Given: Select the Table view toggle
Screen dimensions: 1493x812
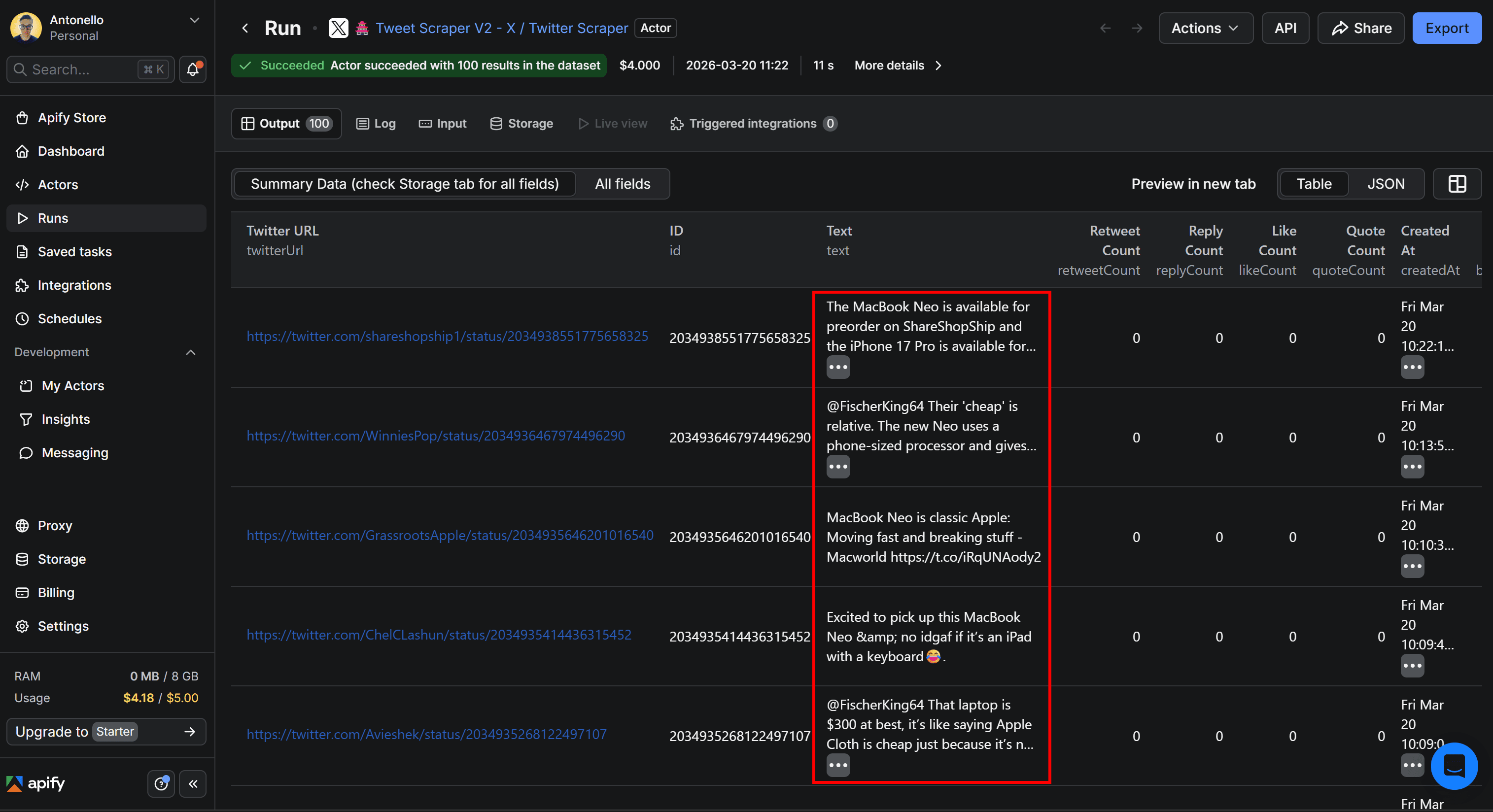Looking at the screenshot, I should click(1313, 184).
